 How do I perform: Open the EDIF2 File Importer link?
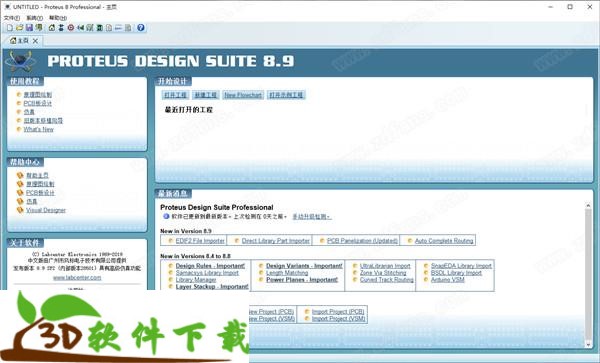pyautogui.click(x=200, y=241)
